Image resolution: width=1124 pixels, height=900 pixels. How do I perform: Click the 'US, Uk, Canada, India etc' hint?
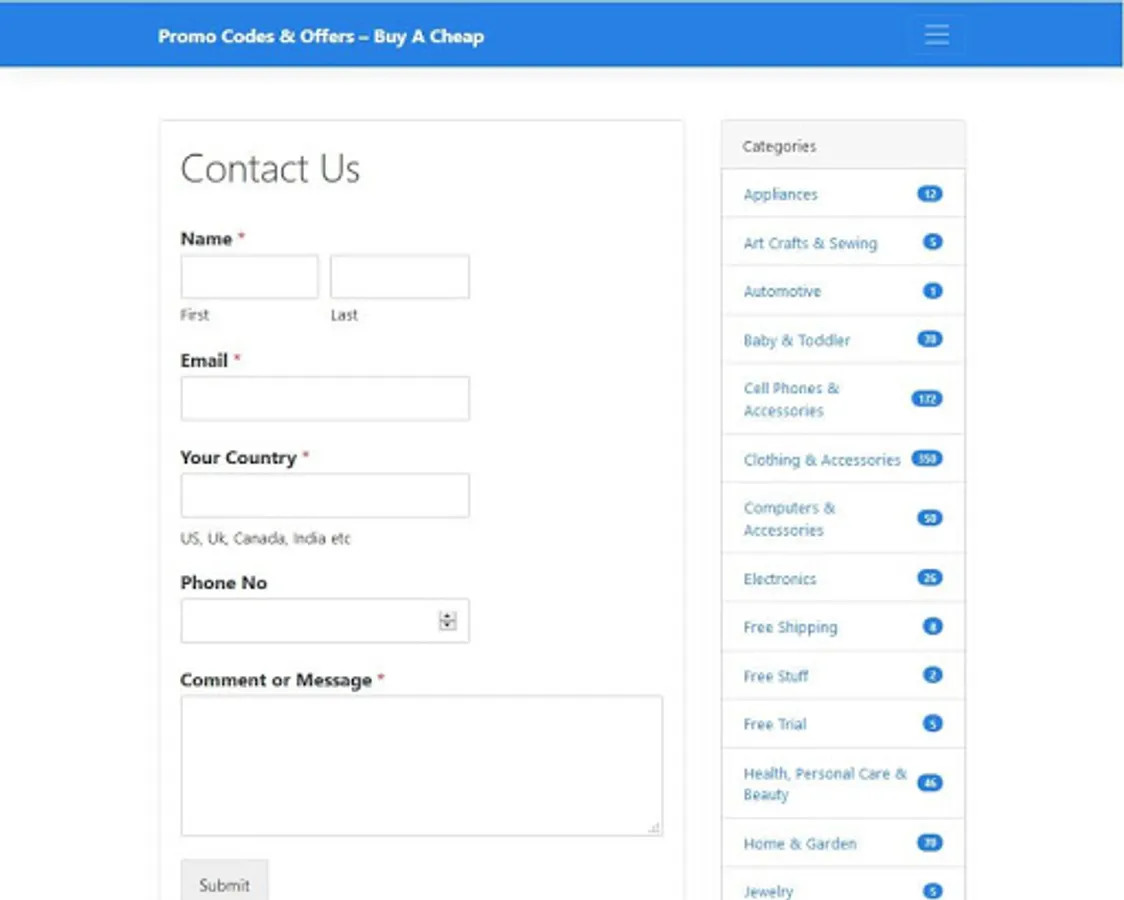click(x=265, y=538)
